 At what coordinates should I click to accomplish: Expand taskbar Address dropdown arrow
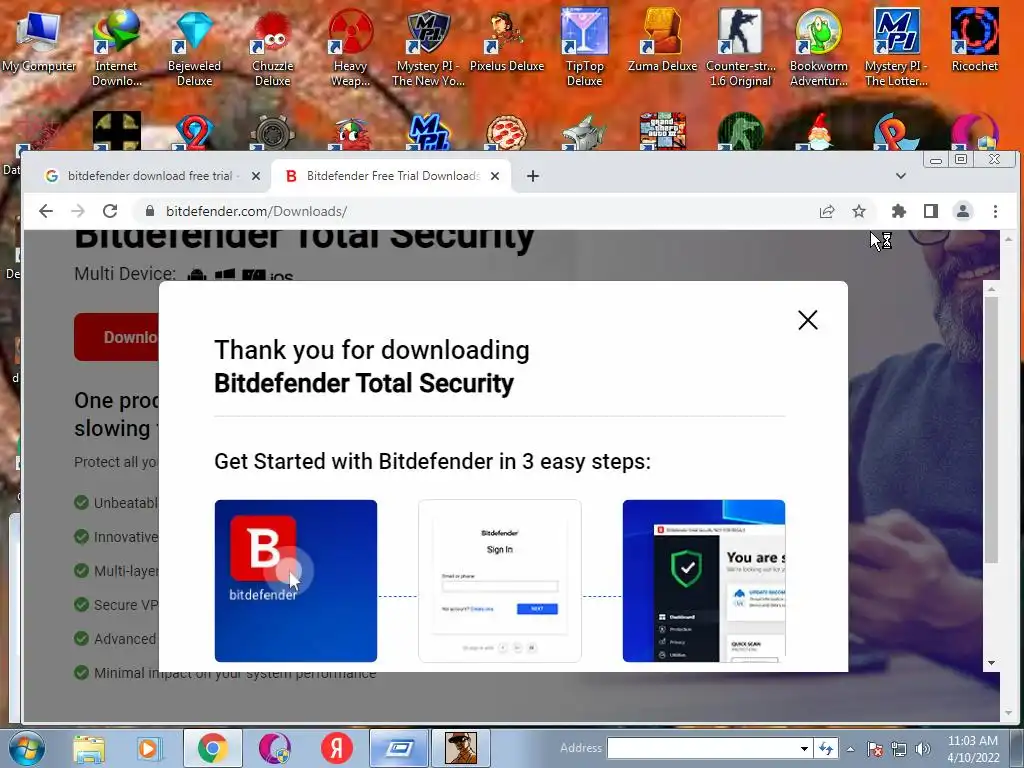click(x=805, y=748)
